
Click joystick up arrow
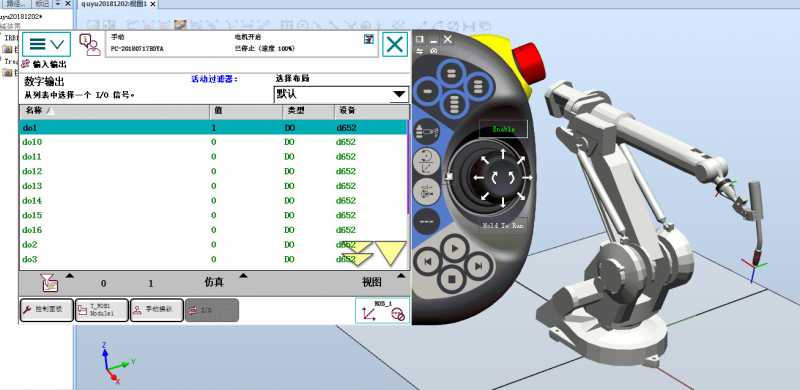(x=503, y=154)
